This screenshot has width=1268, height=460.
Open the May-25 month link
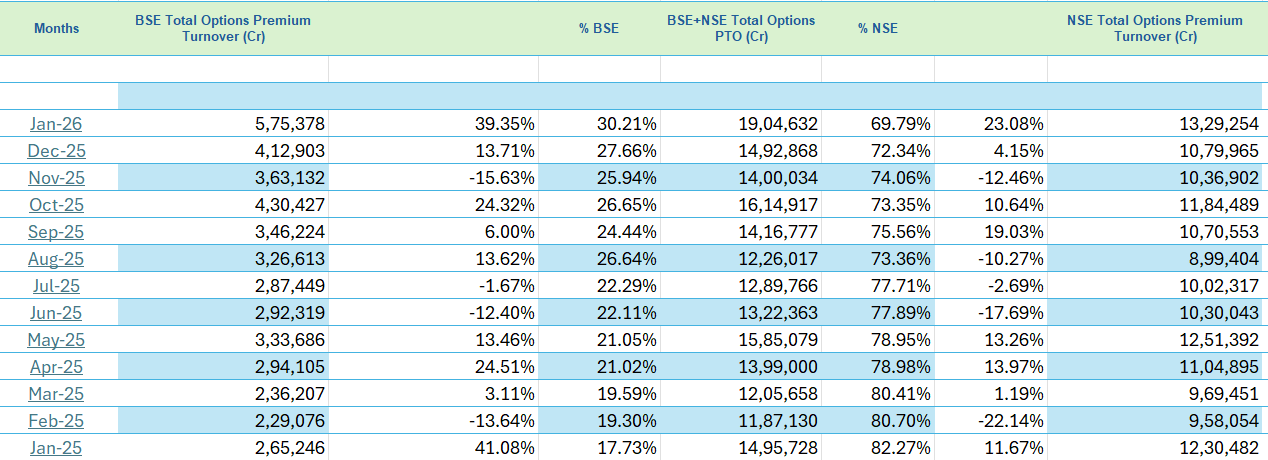(56, 340)
